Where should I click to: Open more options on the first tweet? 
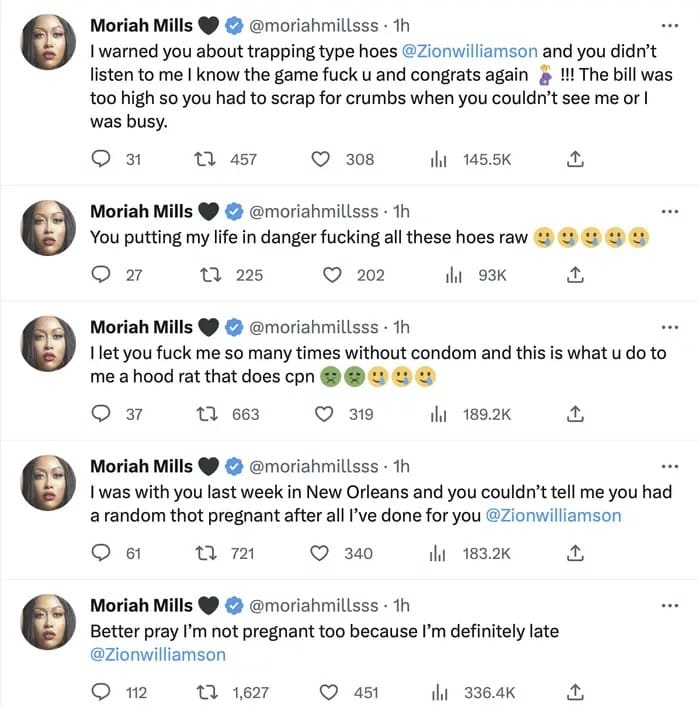point(670,24)
